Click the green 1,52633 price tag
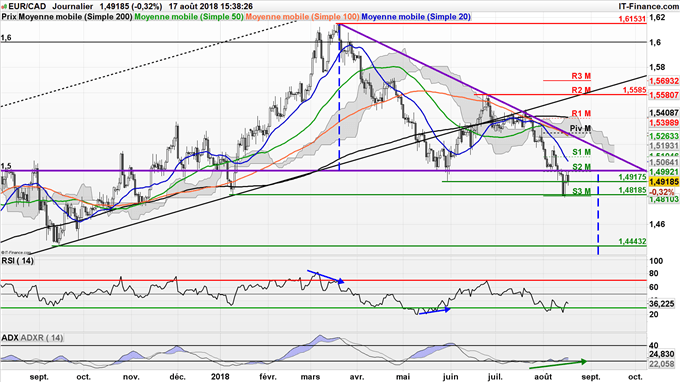The height and width of the screenshot is (382, 680). pos(663,136)
